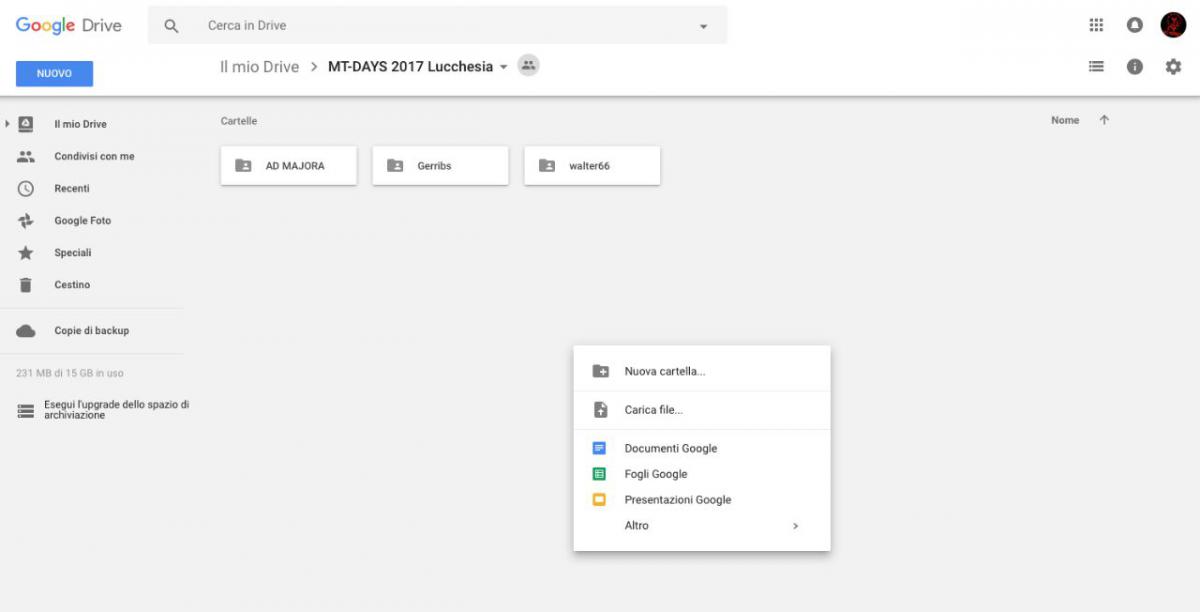Click the upload file icon in menu
The width and height of the screenshot is (1200, 612).
point(600,410)
